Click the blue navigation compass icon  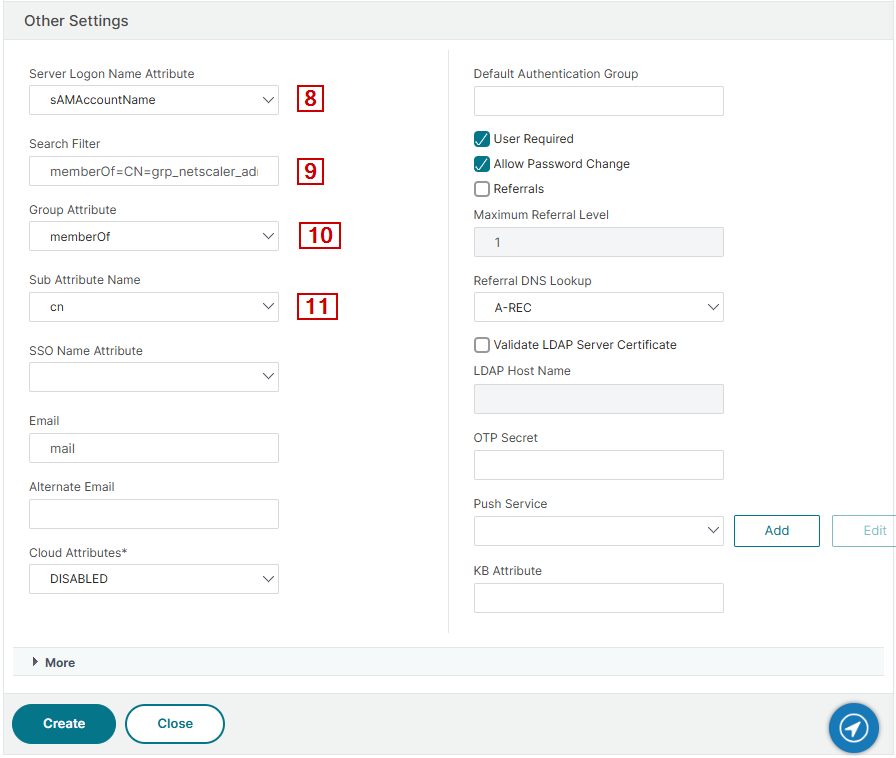click(x=853, y=728)
